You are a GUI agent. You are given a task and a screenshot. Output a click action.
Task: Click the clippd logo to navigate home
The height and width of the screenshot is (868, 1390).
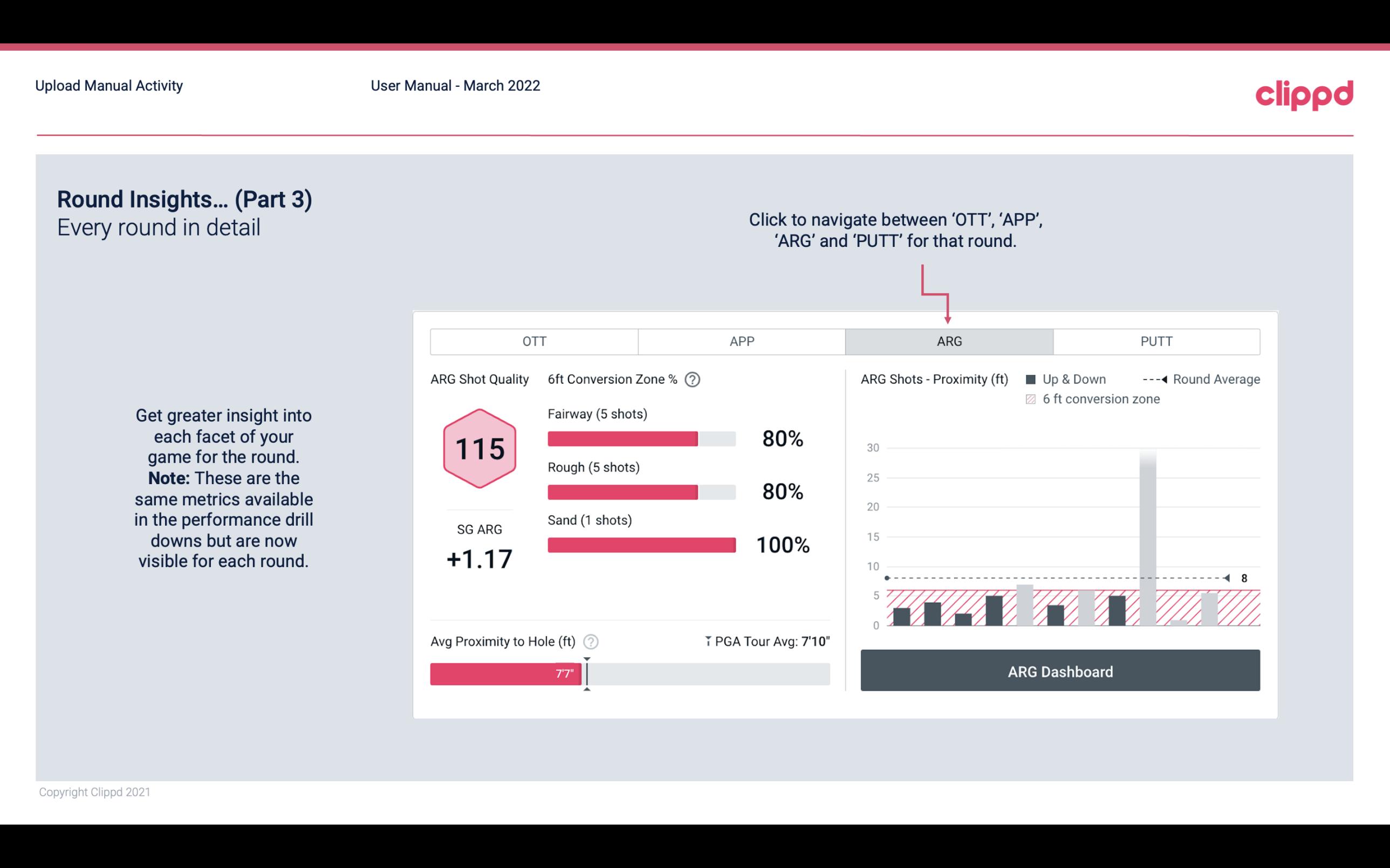point(1305,94)
